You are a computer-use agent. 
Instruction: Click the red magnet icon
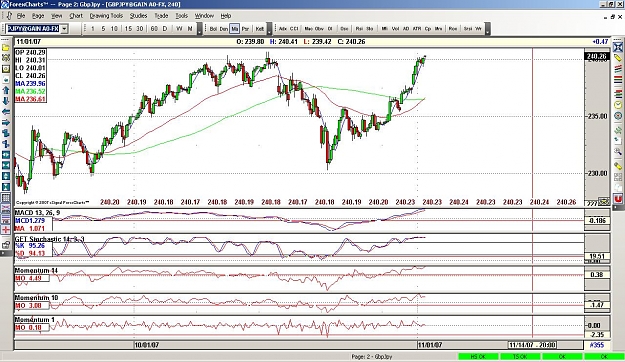(x=618, y=198)
